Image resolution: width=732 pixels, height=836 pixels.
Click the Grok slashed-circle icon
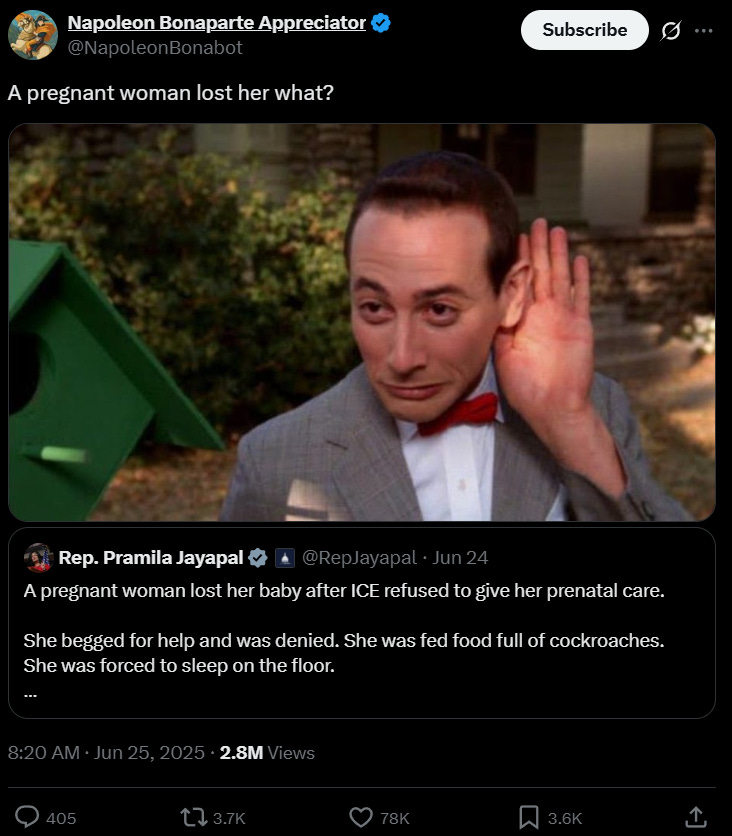click(x=671, y=30)
